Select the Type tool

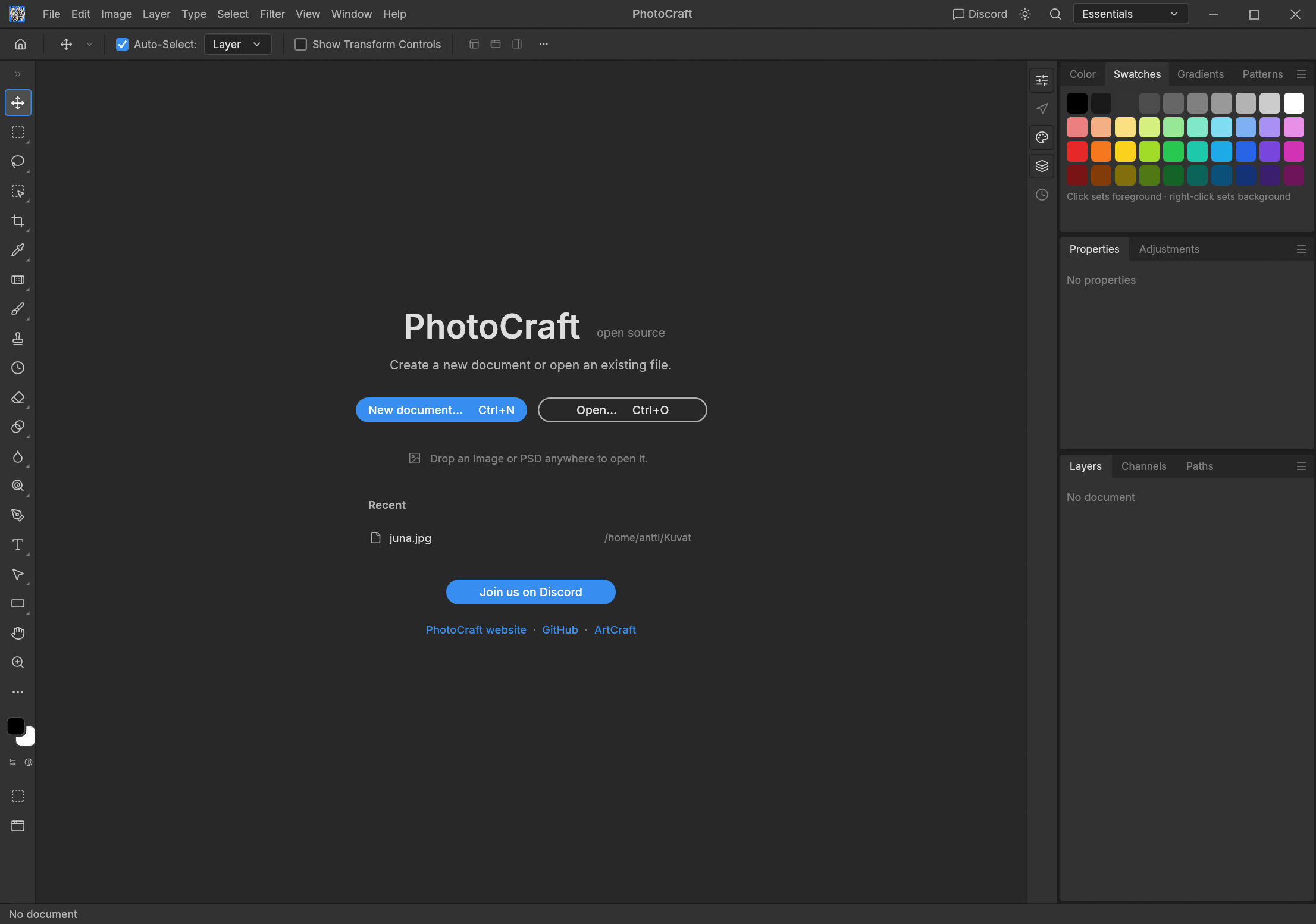pyautogui.click(x=18, y=544)
